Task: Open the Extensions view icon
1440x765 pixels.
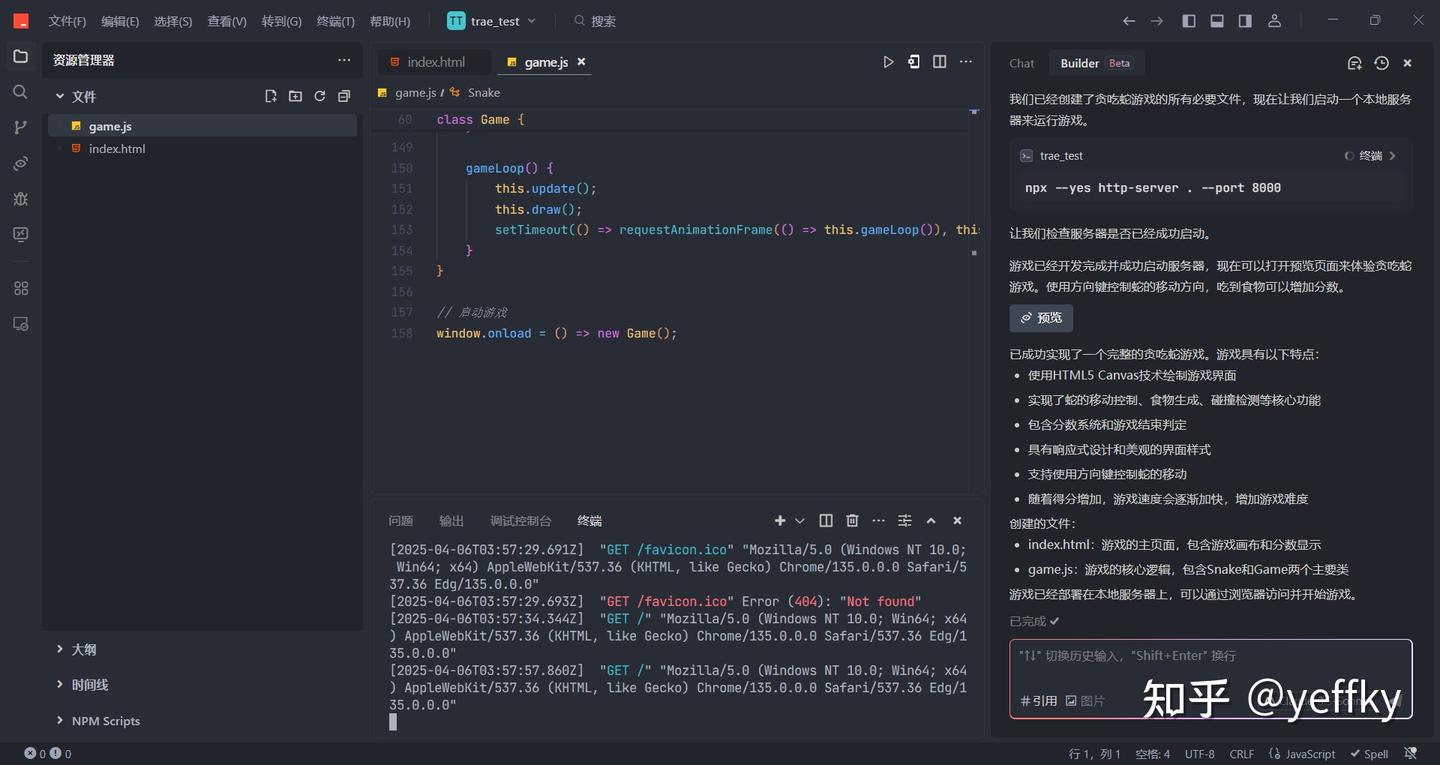Action: (x=20, y=288)
